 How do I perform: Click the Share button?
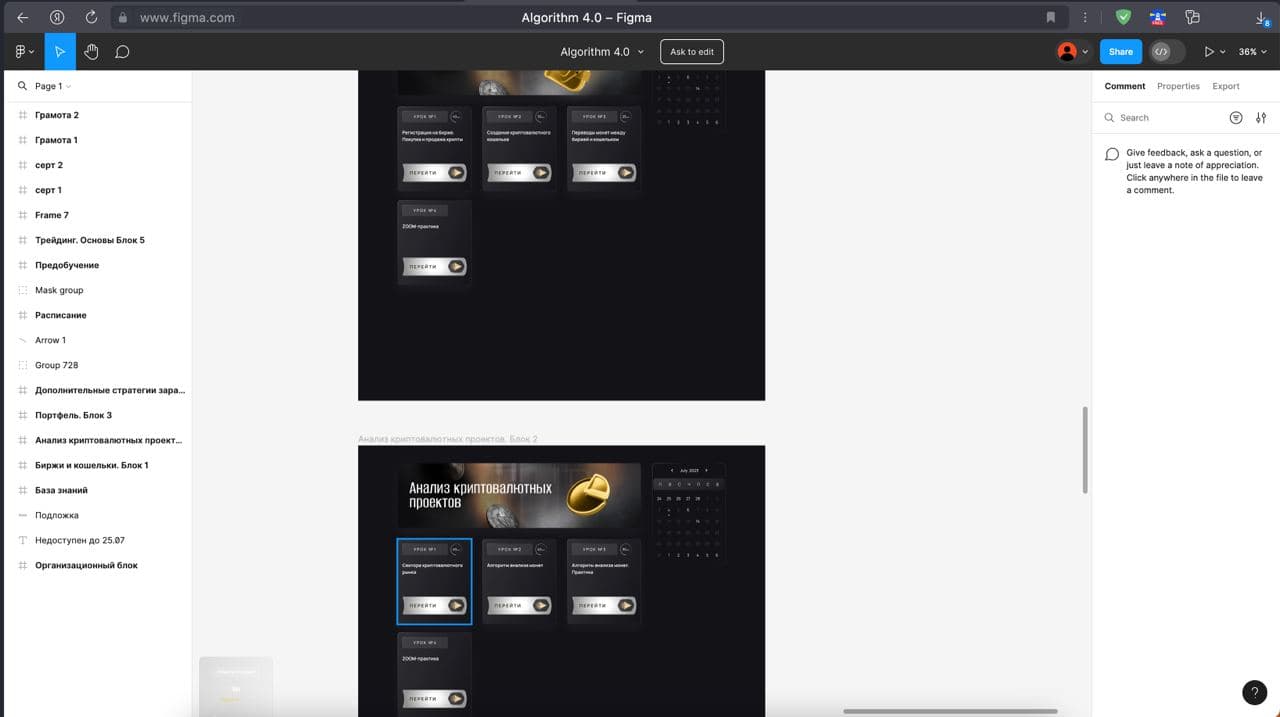(x=1121, y=52)
